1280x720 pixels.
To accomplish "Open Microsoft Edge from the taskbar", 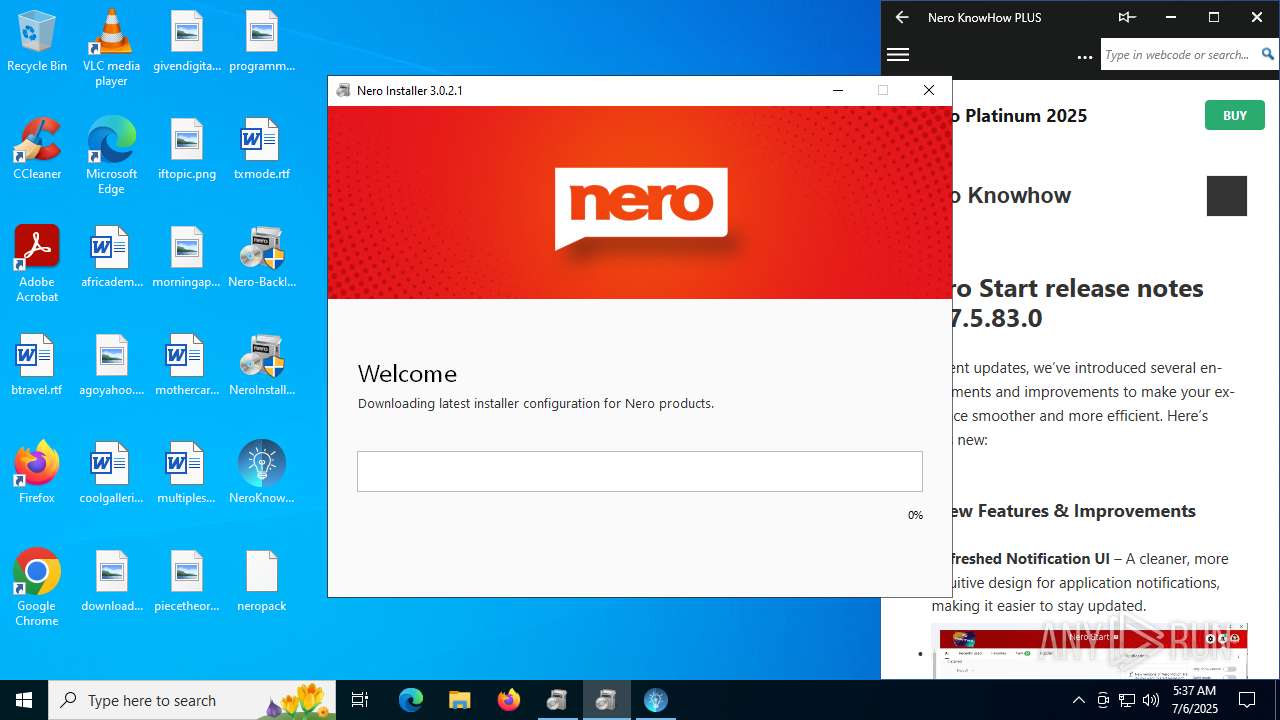I will 411,700.
